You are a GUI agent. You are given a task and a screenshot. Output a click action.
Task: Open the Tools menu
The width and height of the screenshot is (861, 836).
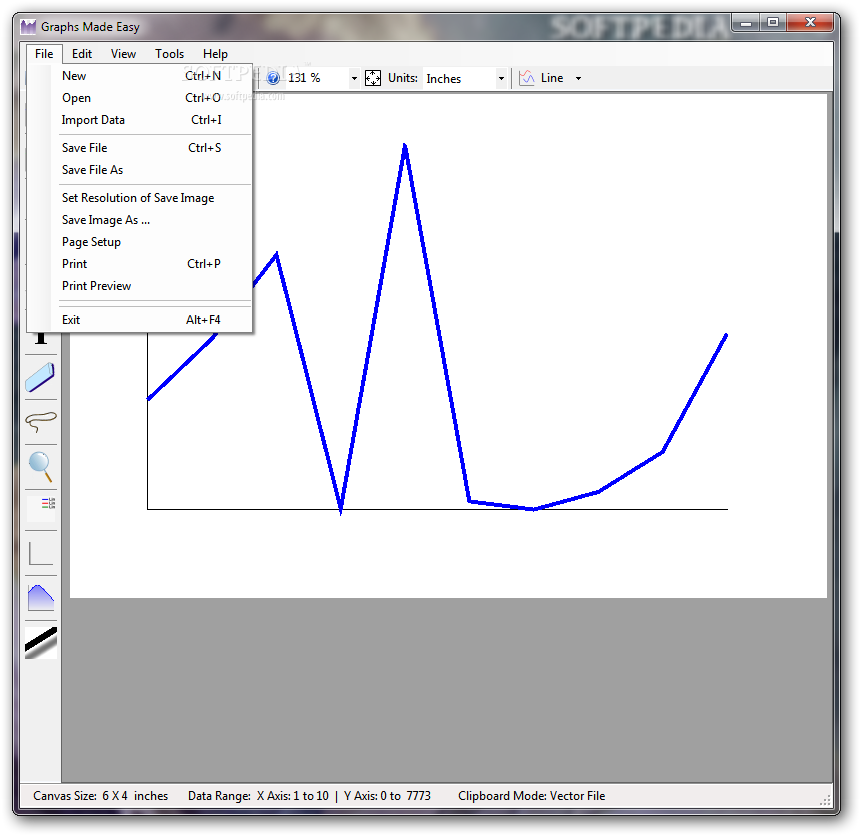169,54
